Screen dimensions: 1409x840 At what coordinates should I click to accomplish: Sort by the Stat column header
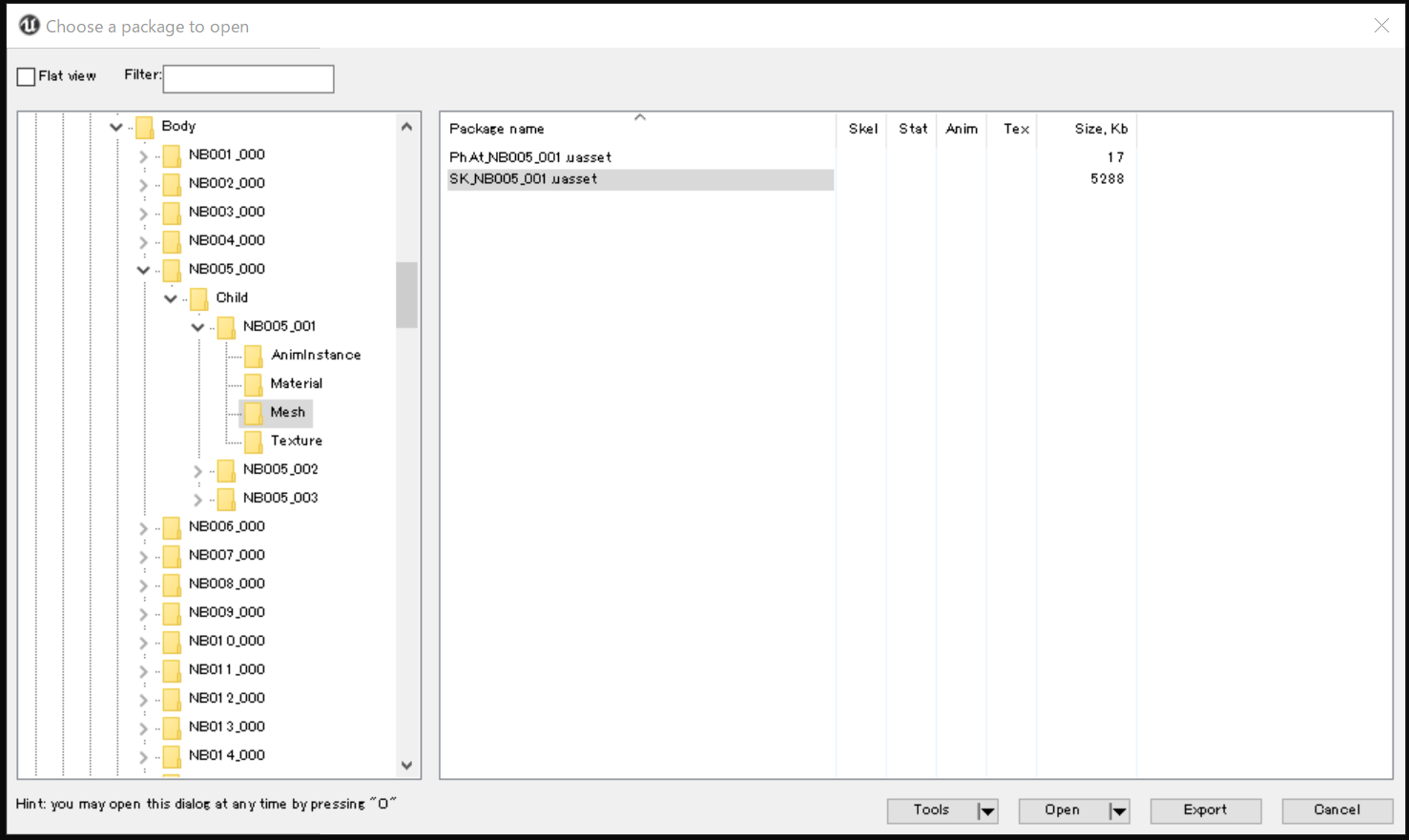[912, 128]
